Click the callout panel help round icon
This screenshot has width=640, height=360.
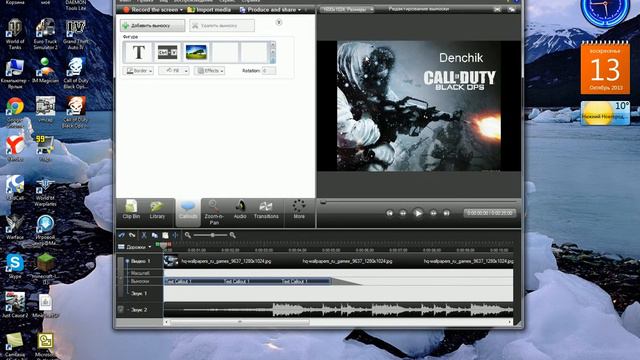(x=279, y=22)
